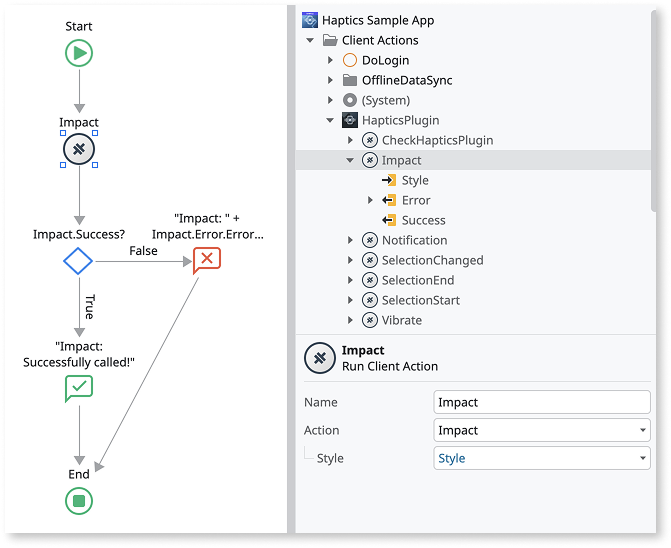The image size is (671, 548).
Task: Click the SelectionChanged action icon
Action: [370, 260]
